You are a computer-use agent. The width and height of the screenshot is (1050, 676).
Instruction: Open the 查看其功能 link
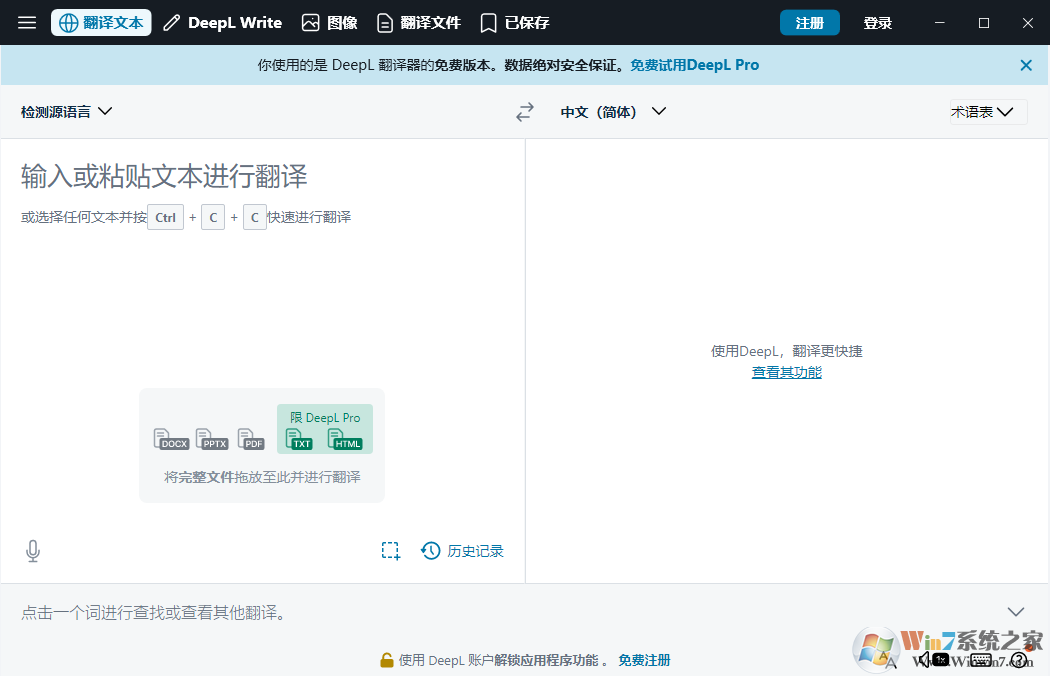(786, 371)
